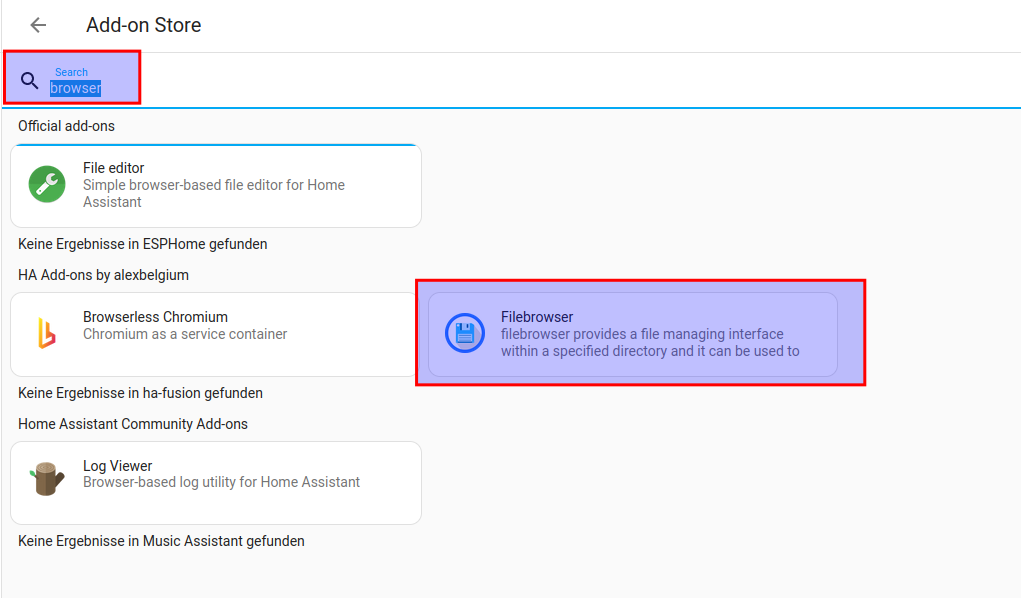1021x598 pixels.
Task: Click "Keine Ergebnisse in ESPHome gefunden" text
Action: coord(142,244)
